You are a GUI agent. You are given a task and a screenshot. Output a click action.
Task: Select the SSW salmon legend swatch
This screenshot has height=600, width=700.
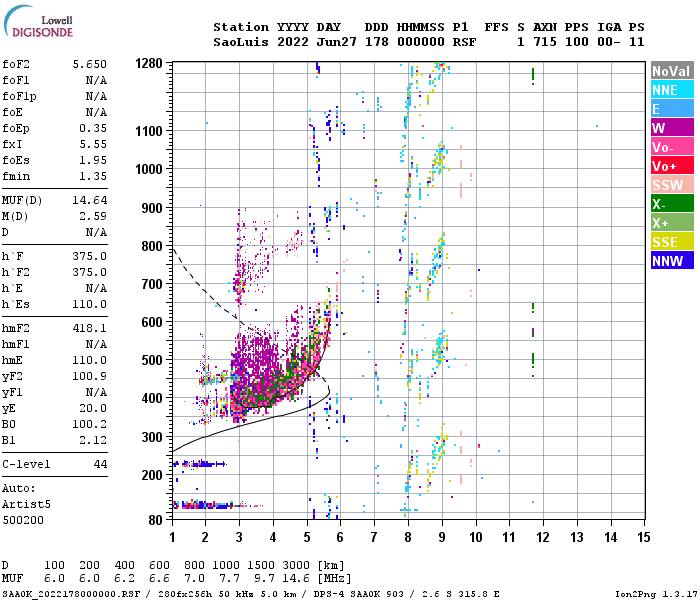tap(672, 185)
